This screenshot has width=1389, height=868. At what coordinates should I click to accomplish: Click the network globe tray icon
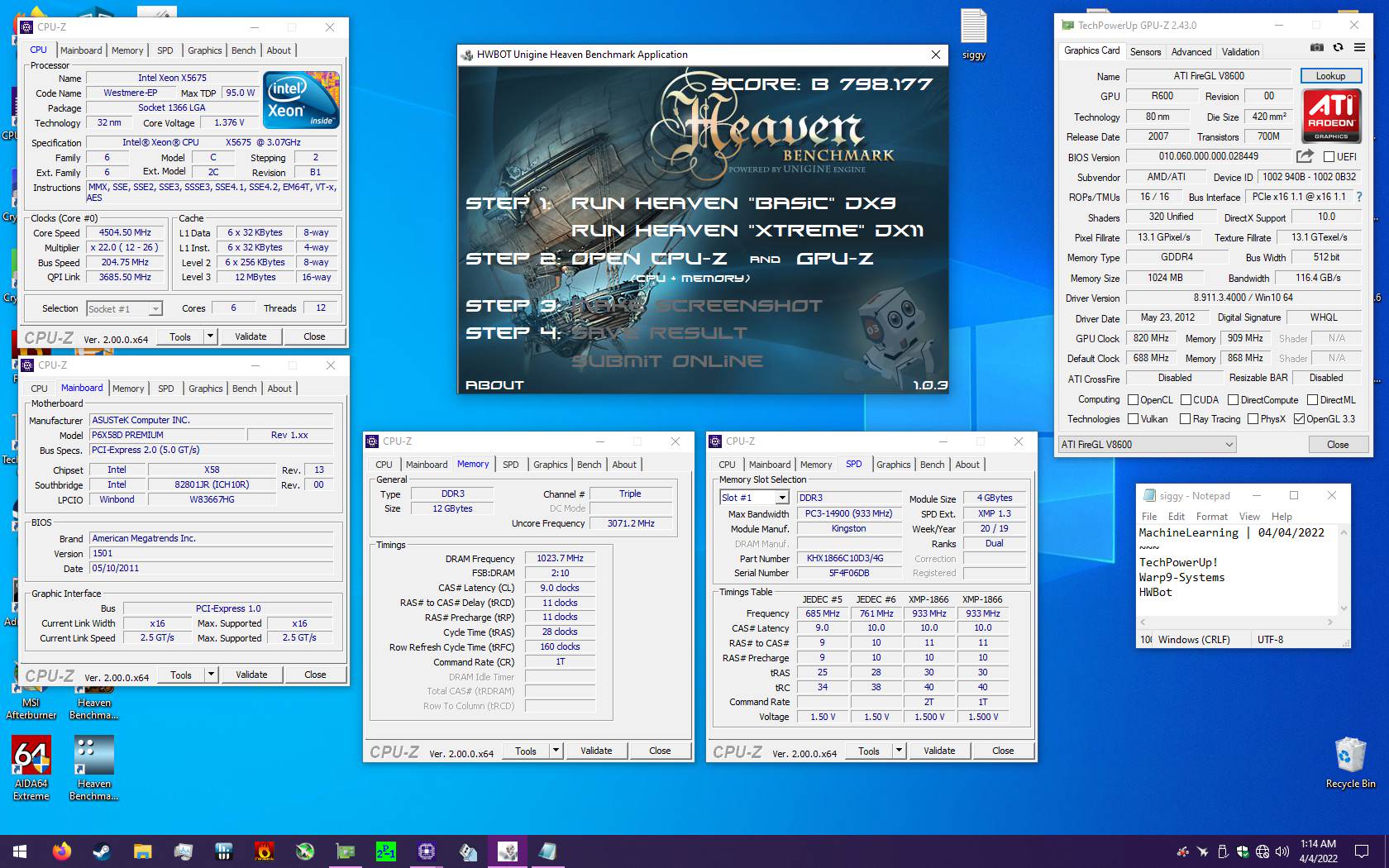[x=1263, y=851]
